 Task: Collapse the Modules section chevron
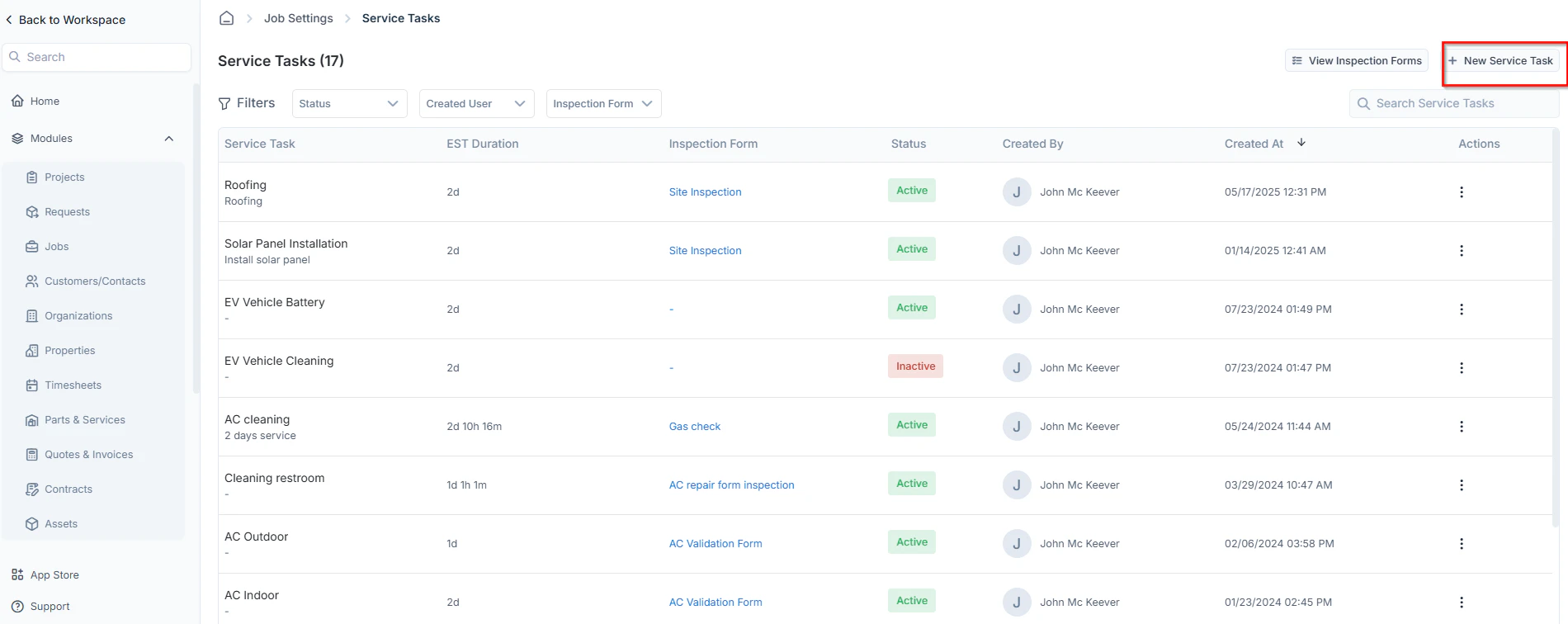[169, 139]
